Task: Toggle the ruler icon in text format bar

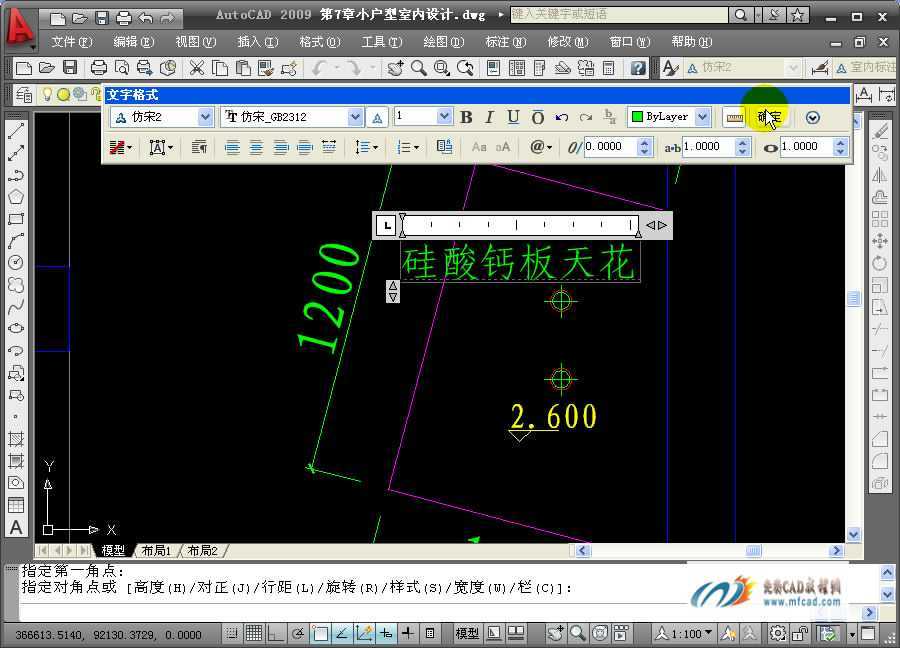Action: point(734,118)
